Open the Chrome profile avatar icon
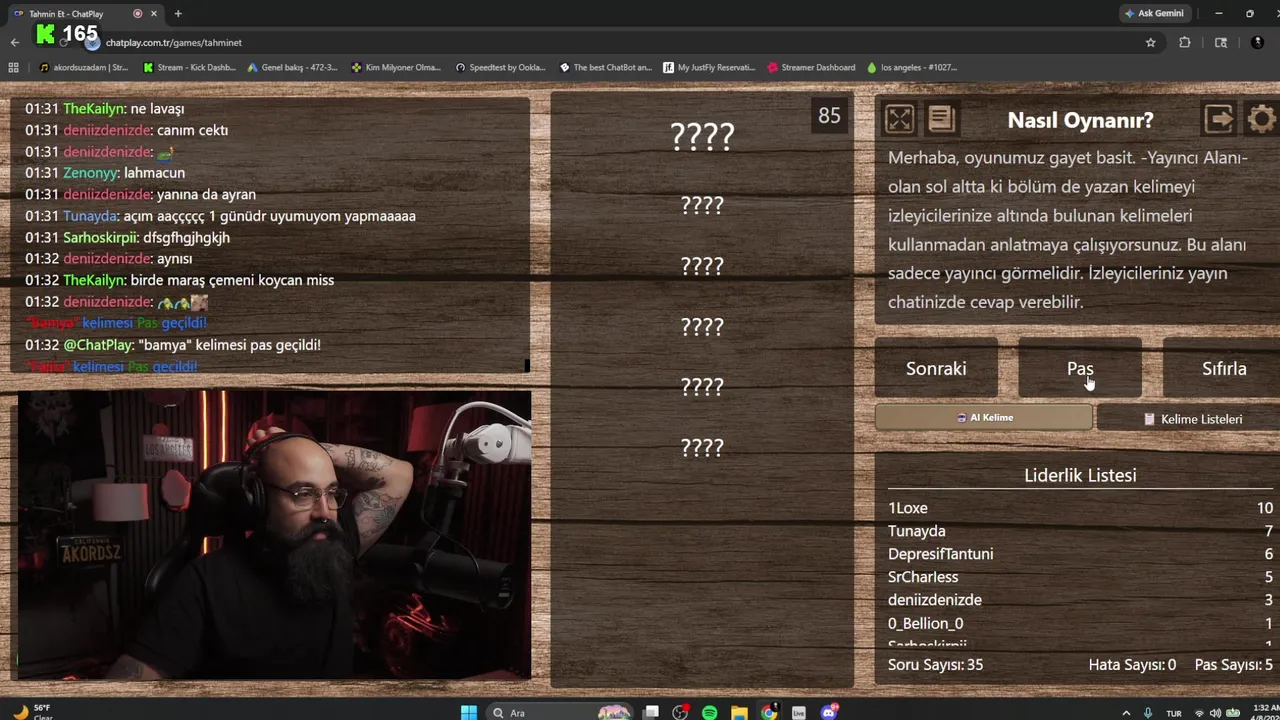The image size is (1280, 720). point(1257,42)
